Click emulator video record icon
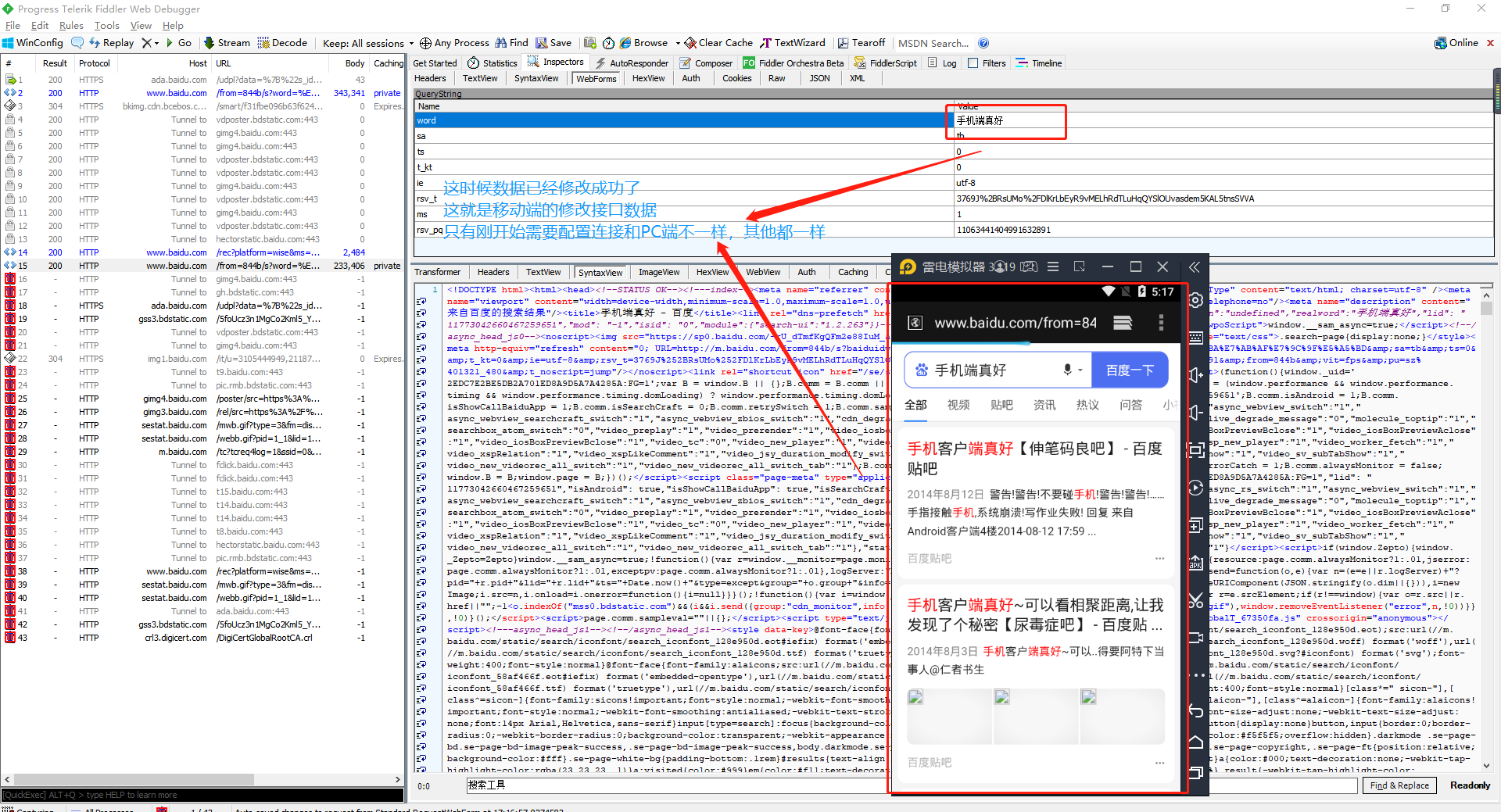This screenshot has width=1501, height=812. click(1195, 638)
